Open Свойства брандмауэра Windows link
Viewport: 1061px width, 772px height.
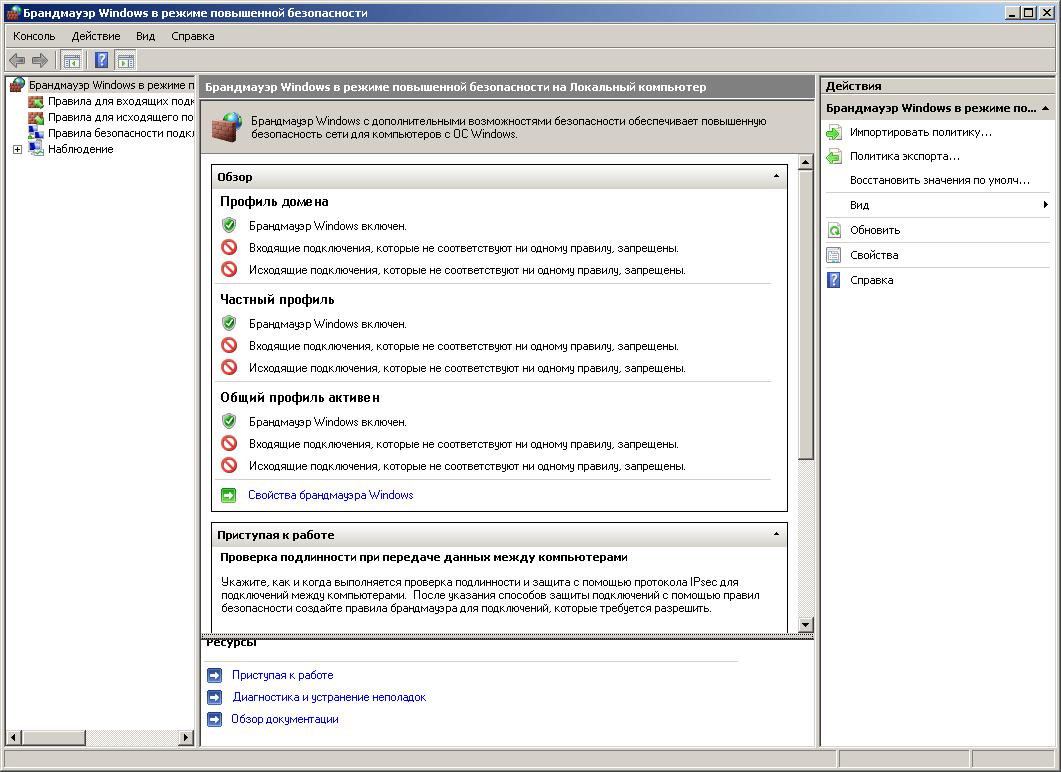(330, 495)
